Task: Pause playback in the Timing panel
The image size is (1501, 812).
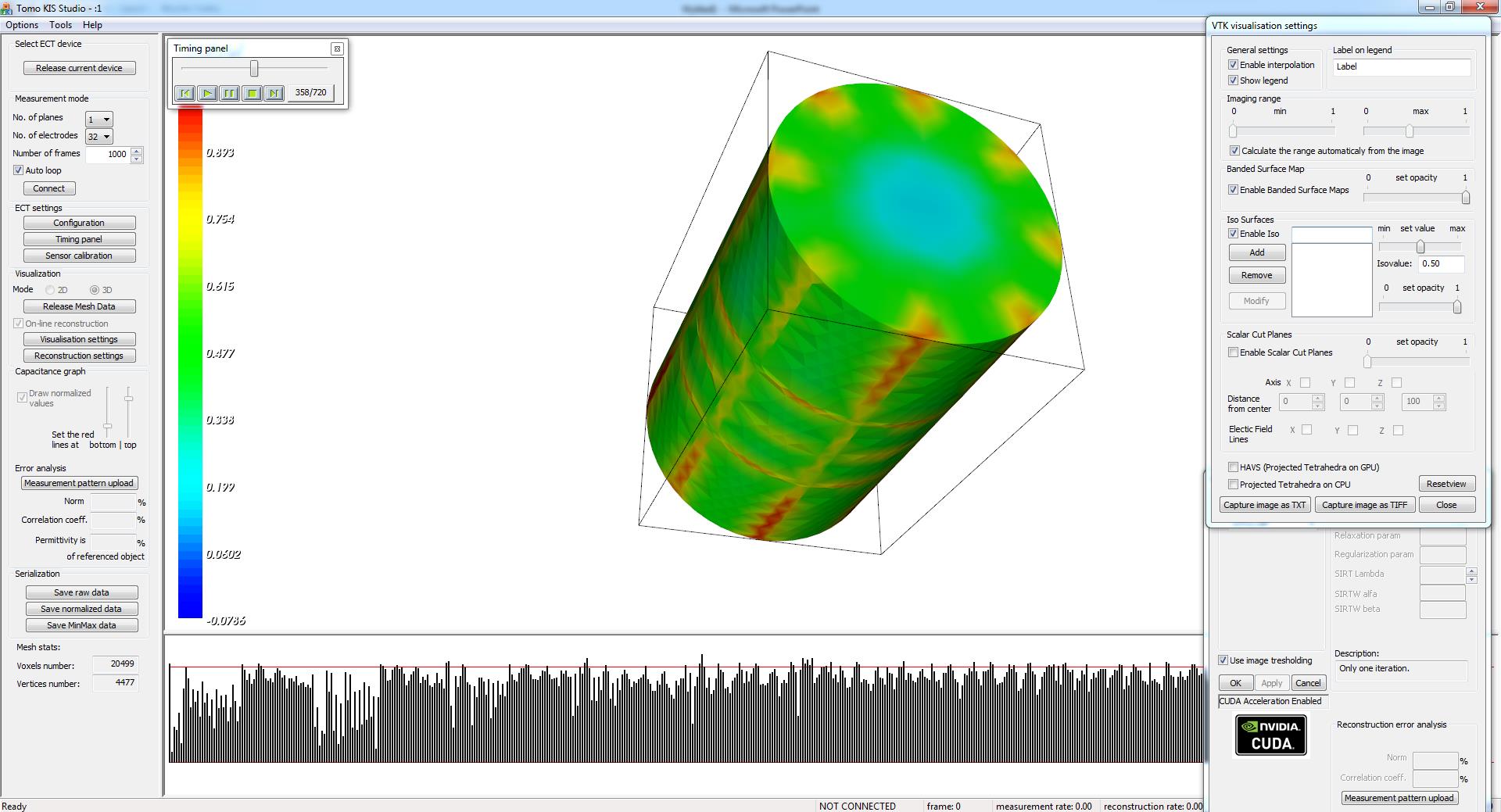Action: pos(229,93)
